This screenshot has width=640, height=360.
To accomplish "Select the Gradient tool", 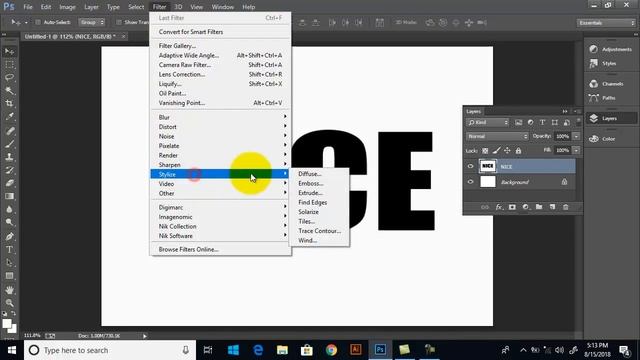I will click(9, 196).
